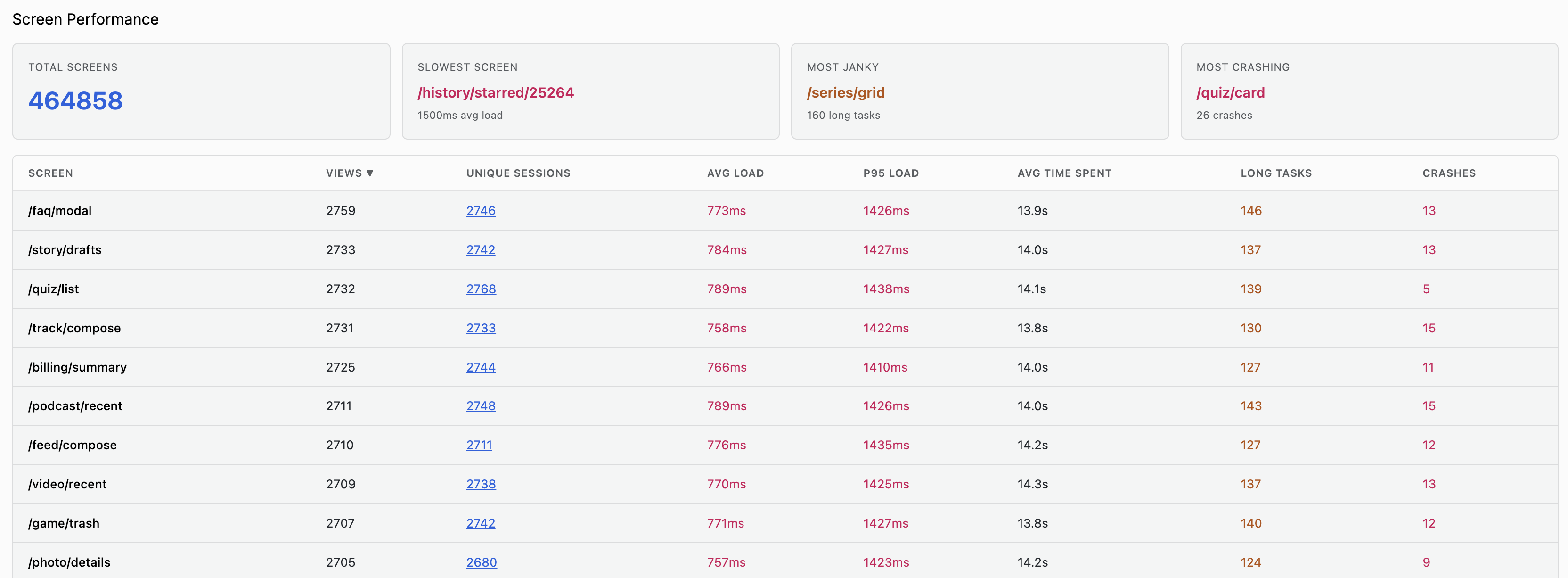Click the 160 long tasks caption

[843, 115]
